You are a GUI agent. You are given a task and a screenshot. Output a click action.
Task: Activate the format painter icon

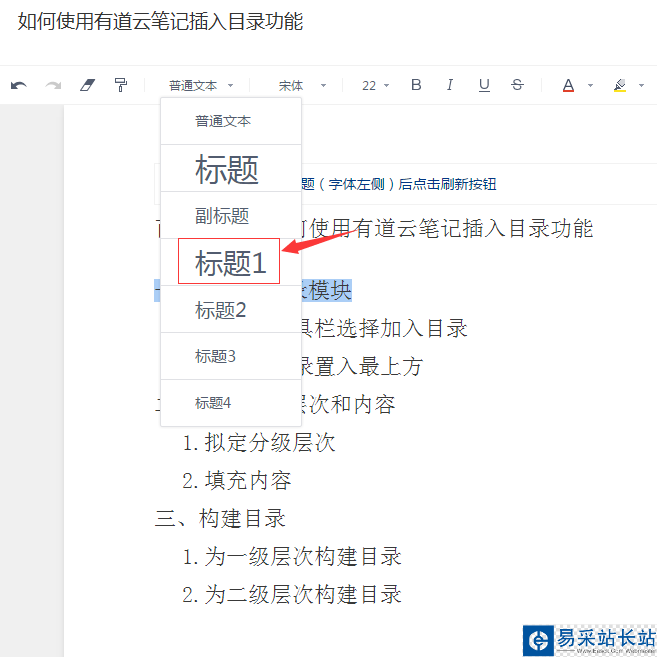pos(121,85)
